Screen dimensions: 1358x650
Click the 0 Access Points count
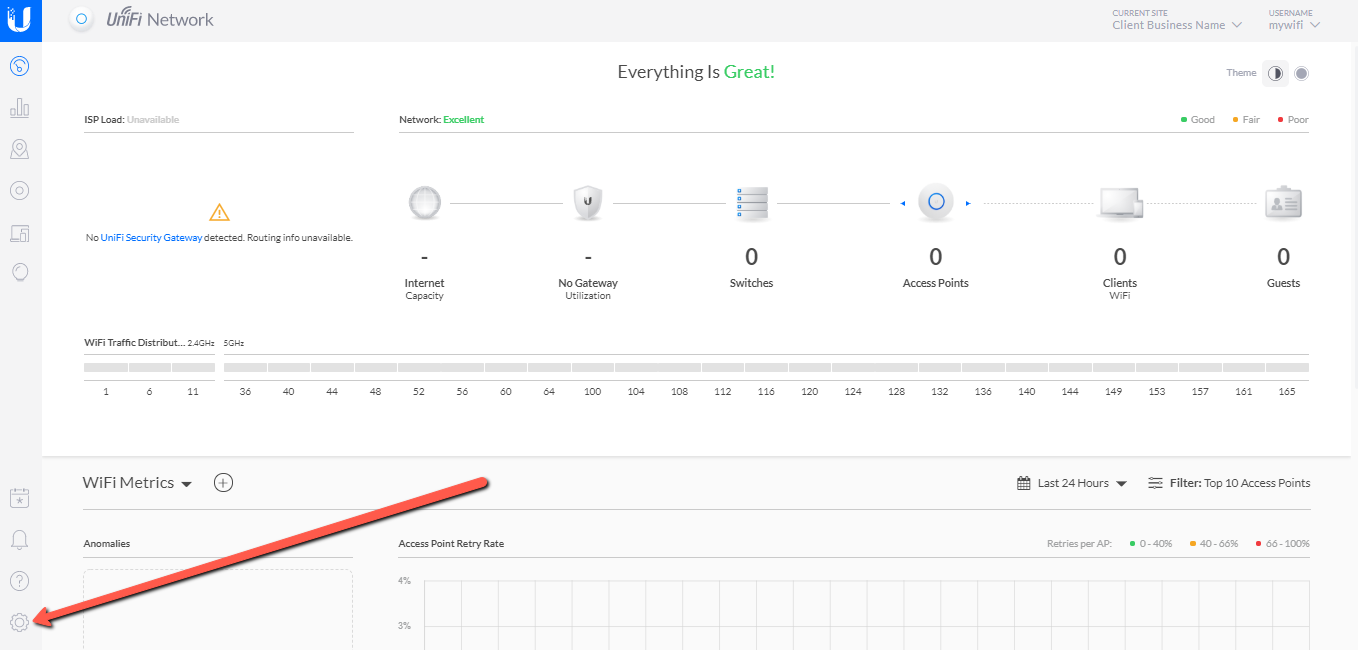point(936,258)
